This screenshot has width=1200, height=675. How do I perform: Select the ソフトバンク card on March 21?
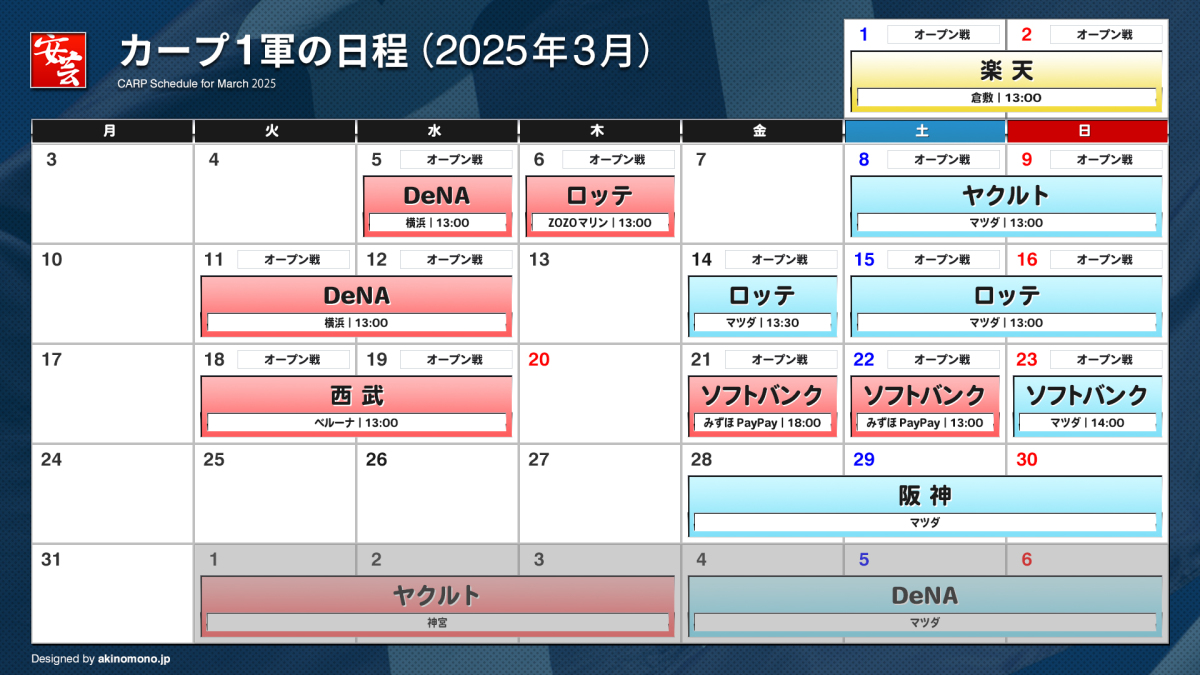(x=762, y=406)
